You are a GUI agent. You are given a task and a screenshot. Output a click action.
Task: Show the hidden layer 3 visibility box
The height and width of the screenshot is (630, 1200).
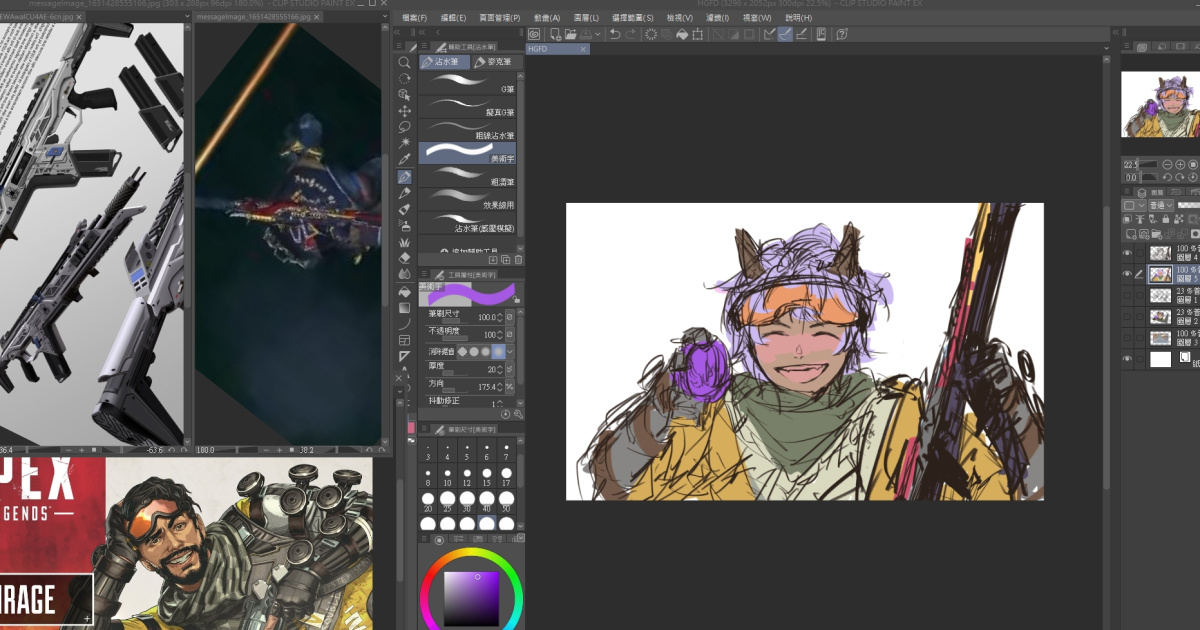click(x=1127, y=338)
